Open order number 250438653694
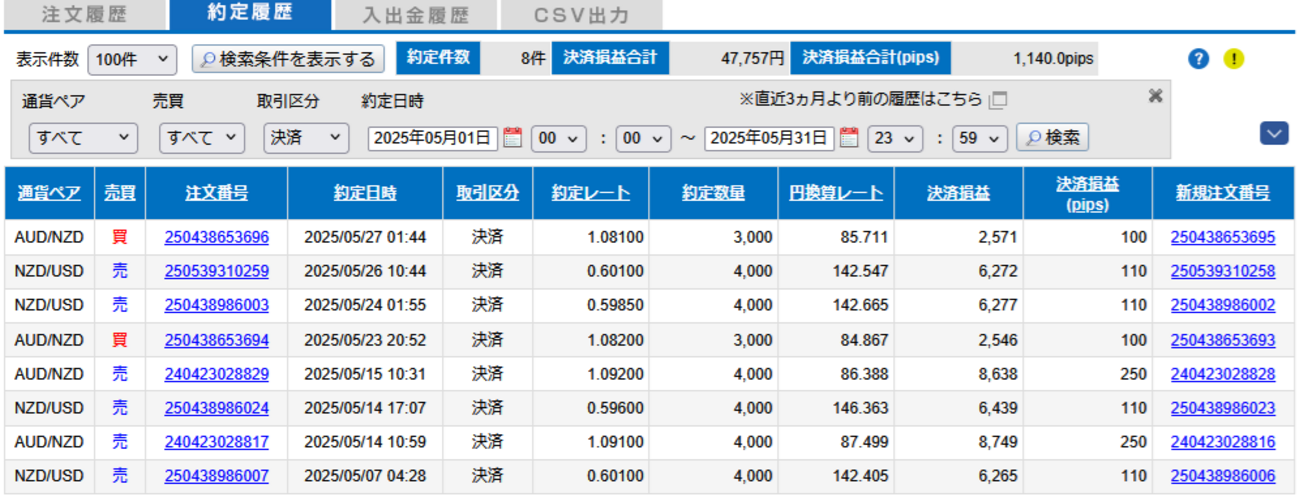Image resolution: width=1299 pixels, height=497 pixels. click(x=216, y=340)
